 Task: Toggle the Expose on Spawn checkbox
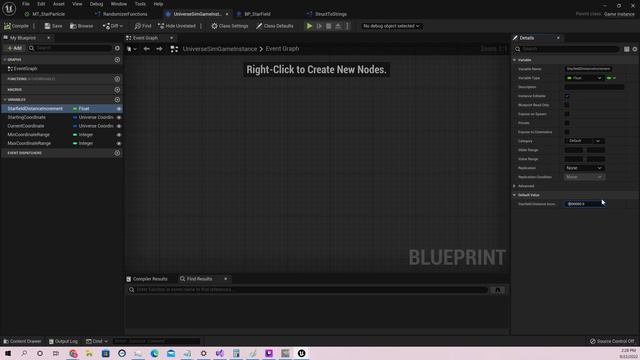click(567, 114)
